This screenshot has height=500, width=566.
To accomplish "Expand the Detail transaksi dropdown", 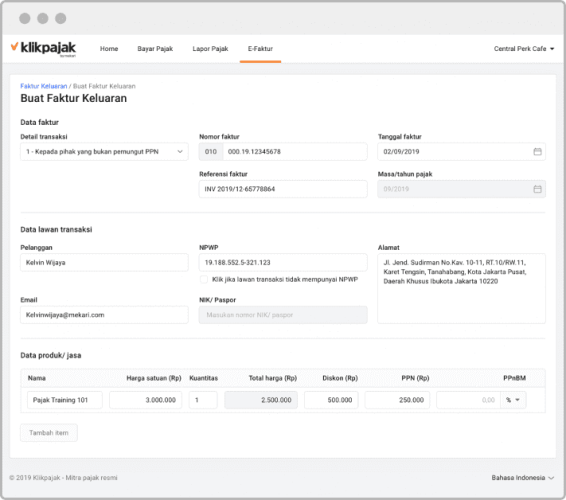I will click(104, 152).
